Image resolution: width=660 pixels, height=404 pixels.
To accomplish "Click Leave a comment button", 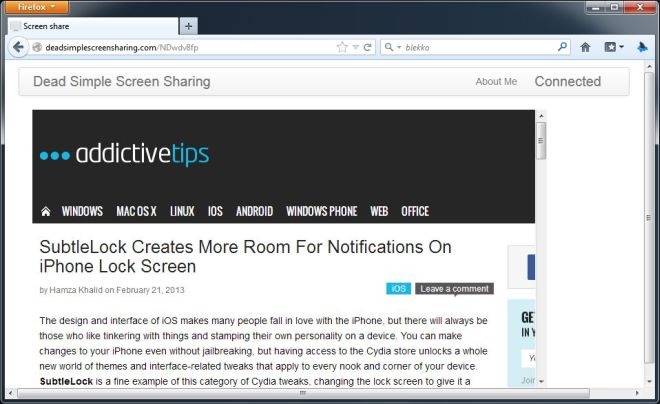I will point(455,289).
